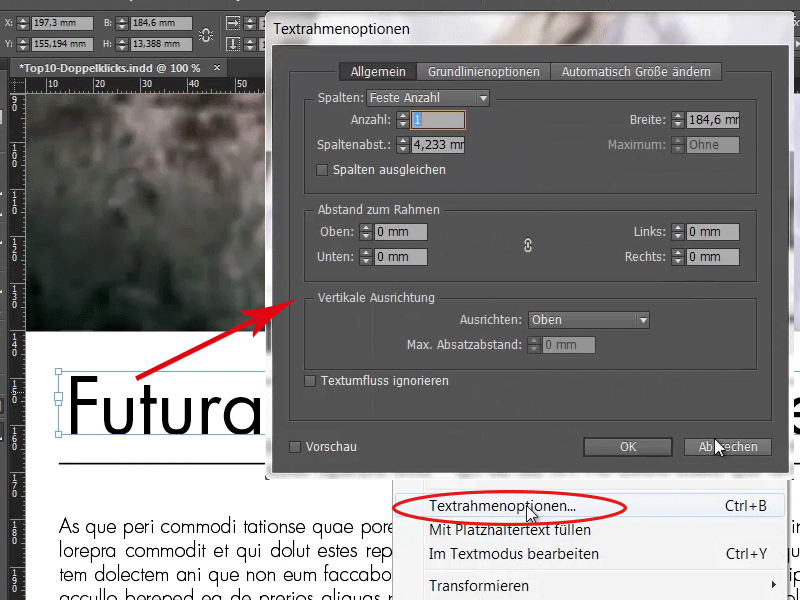Click the link inset values chain icon
800x600 pixels.
click(528, 245)
